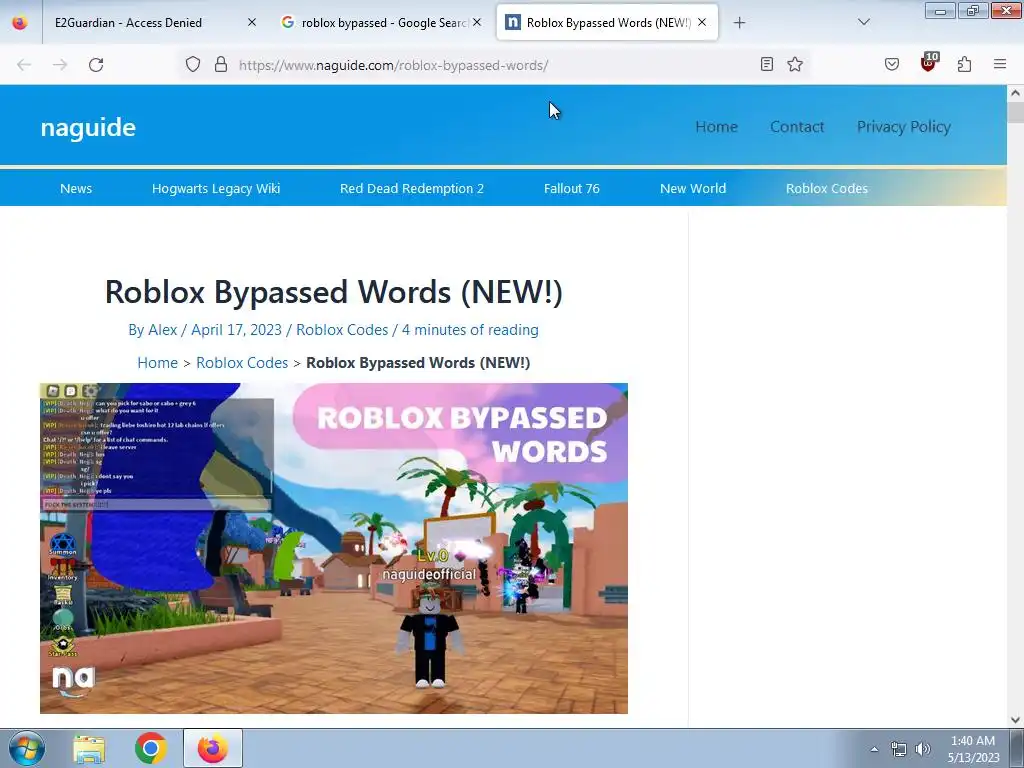
Task: Open the Extensions puzzle icon
Action: [x=965, y=64]
